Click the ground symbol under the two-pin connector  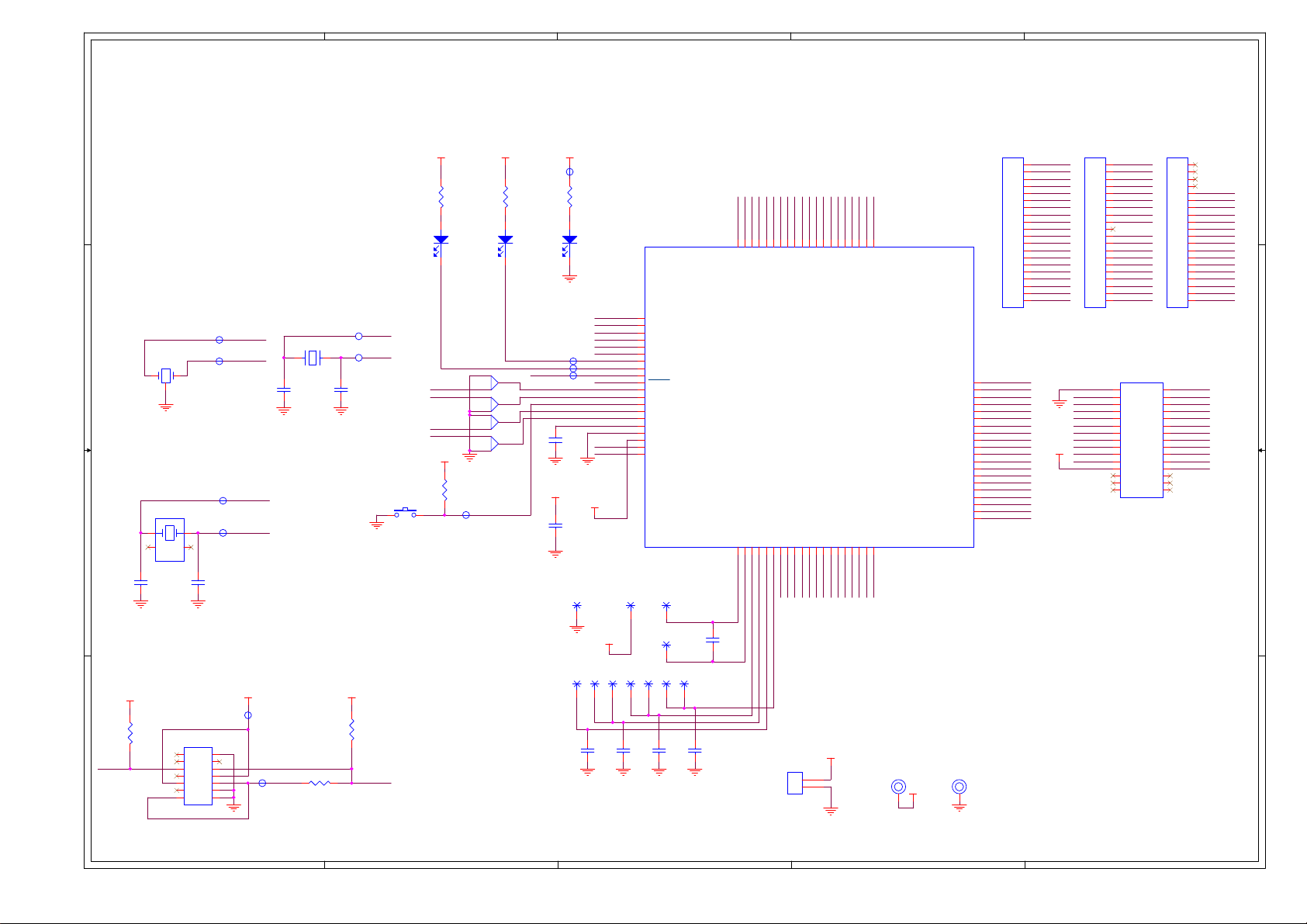tap(831, 811)
